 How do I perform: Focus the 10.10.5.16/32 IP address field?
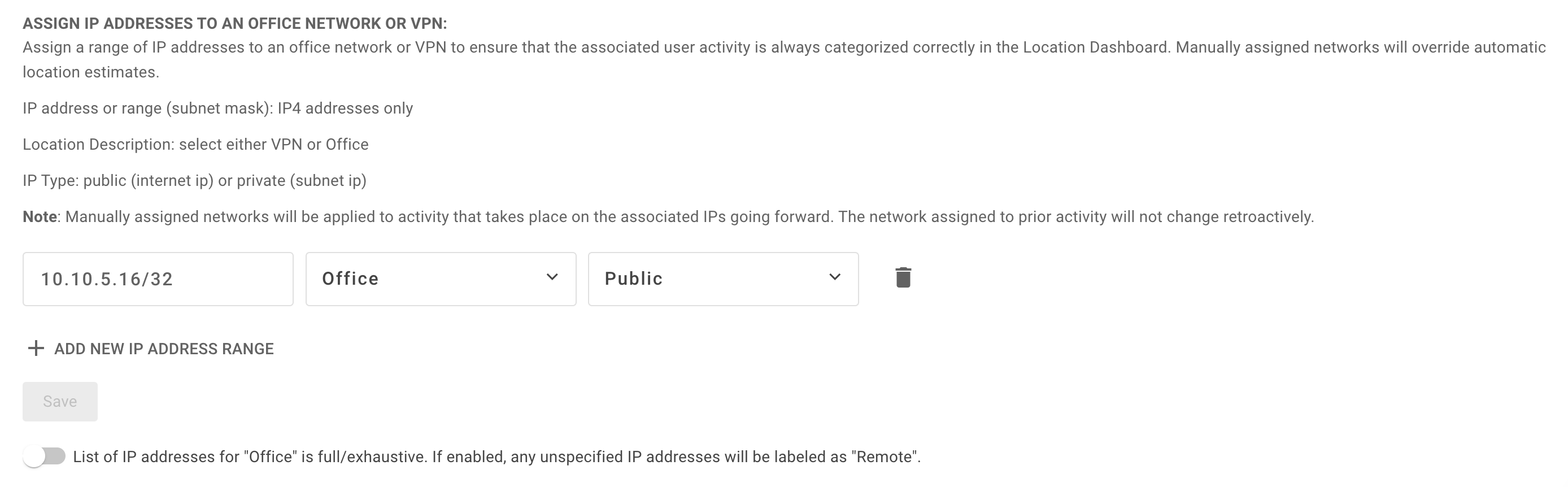pyautogui.click(x=158, y=279)
